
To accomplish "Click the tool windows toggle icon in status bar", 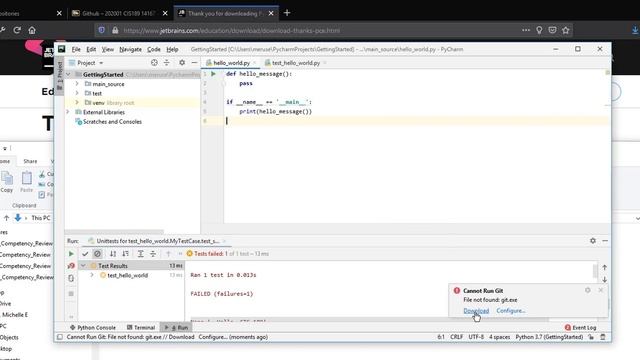I will (x=60, y=337).
